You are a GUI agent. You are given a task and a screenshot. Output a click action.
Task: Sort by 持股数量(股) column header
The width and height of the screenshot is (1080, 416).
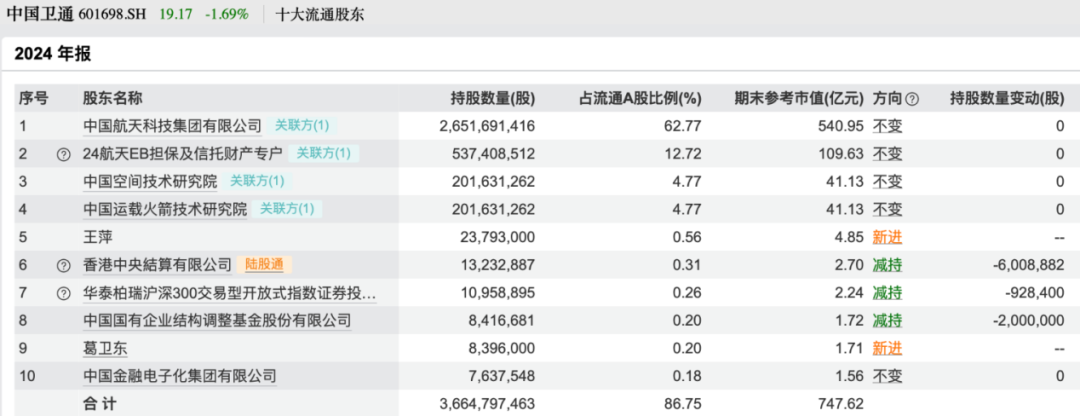click(493, 98)
